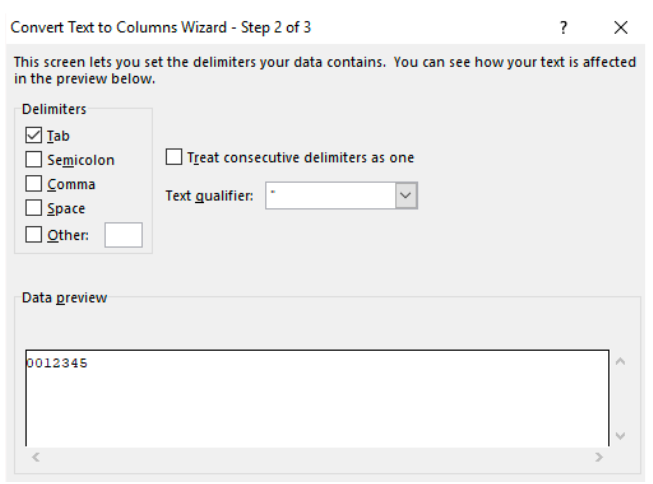Click the Text qualifier label

point(209,196)
